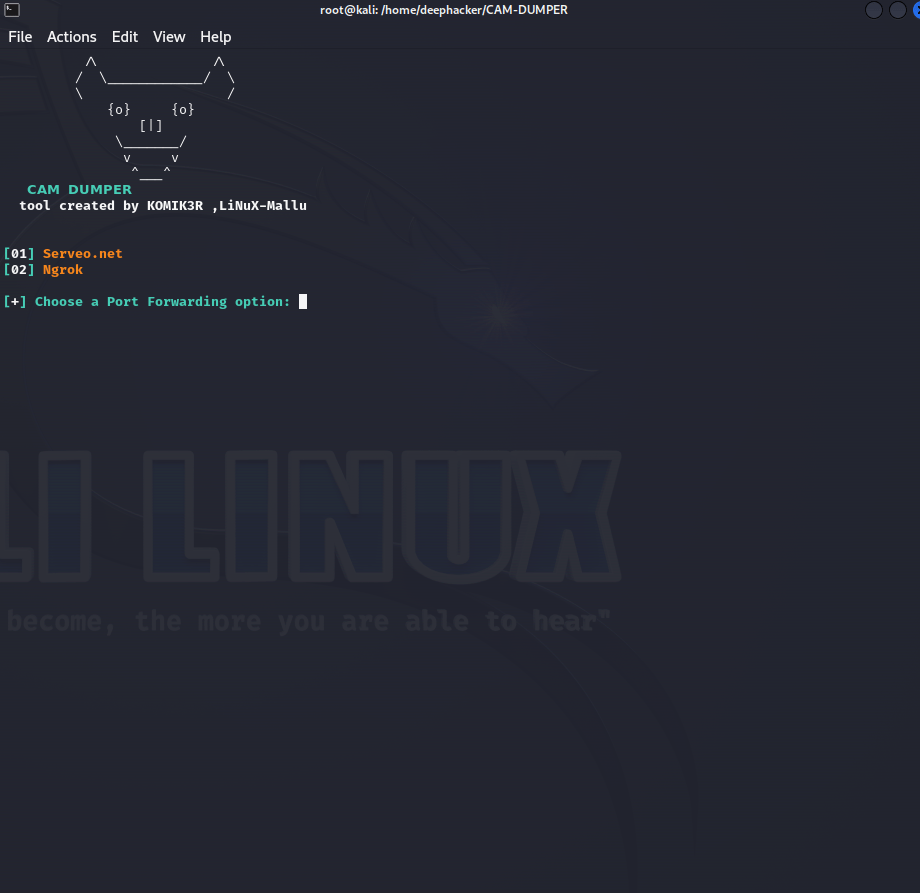Screen dimensions: 920x893
Task: Click the minimize window button
Action: tap(874, 10)
